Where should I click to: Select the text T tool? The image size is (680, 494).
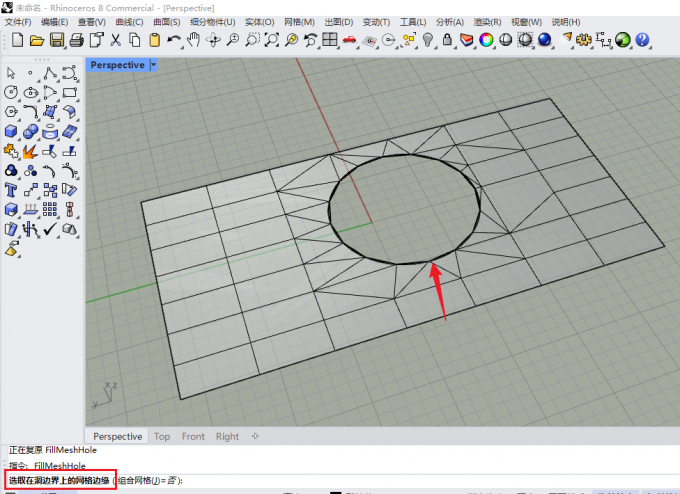point(10,190)
